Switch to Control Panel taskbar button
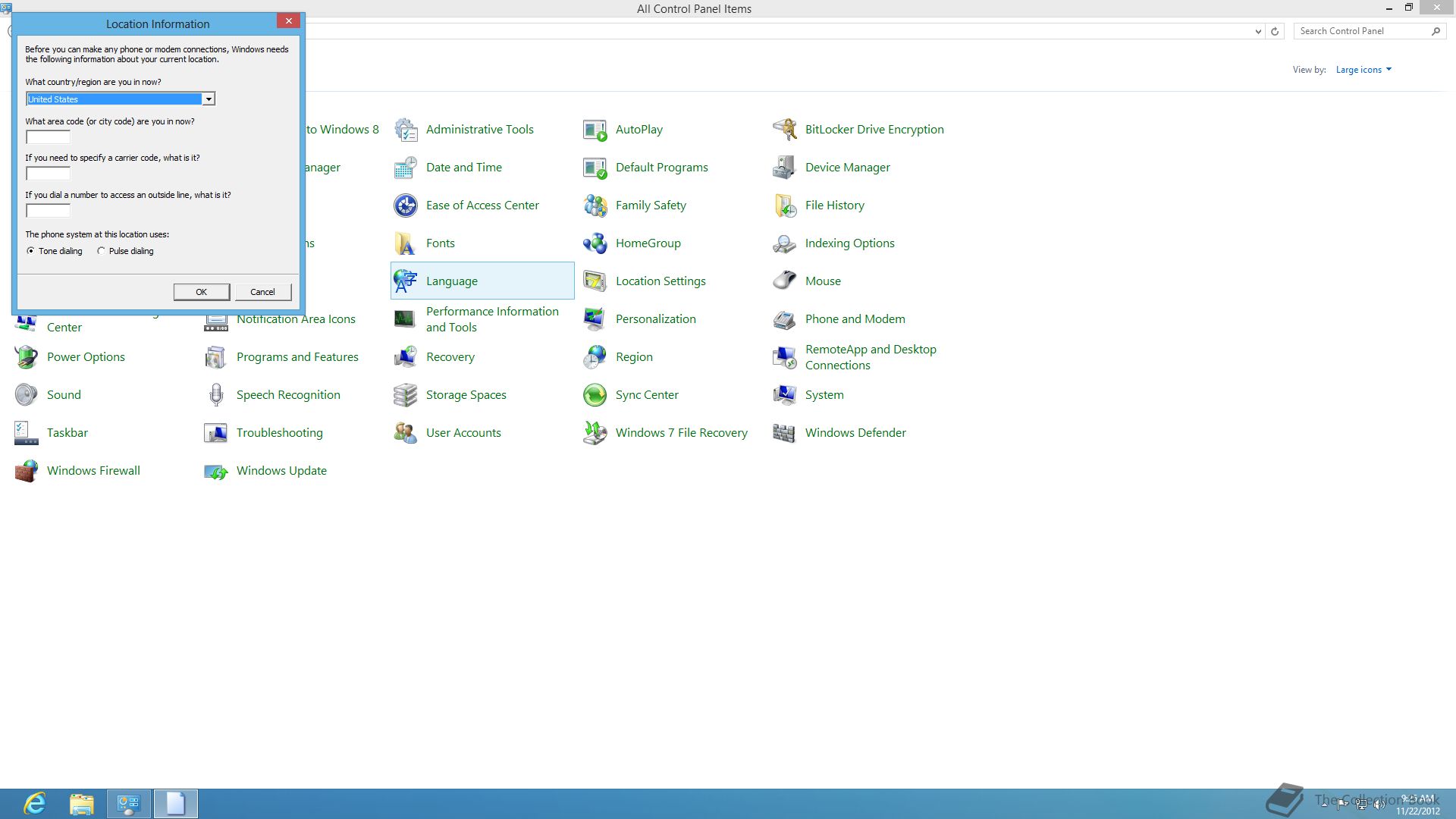Viewport: 1456px width, 819px height. coord(129,804)
